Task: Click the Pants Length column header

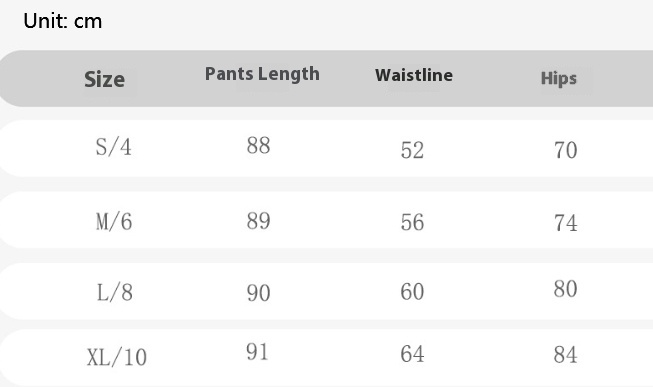Action: pyautogui.click(x=262, y=74)
